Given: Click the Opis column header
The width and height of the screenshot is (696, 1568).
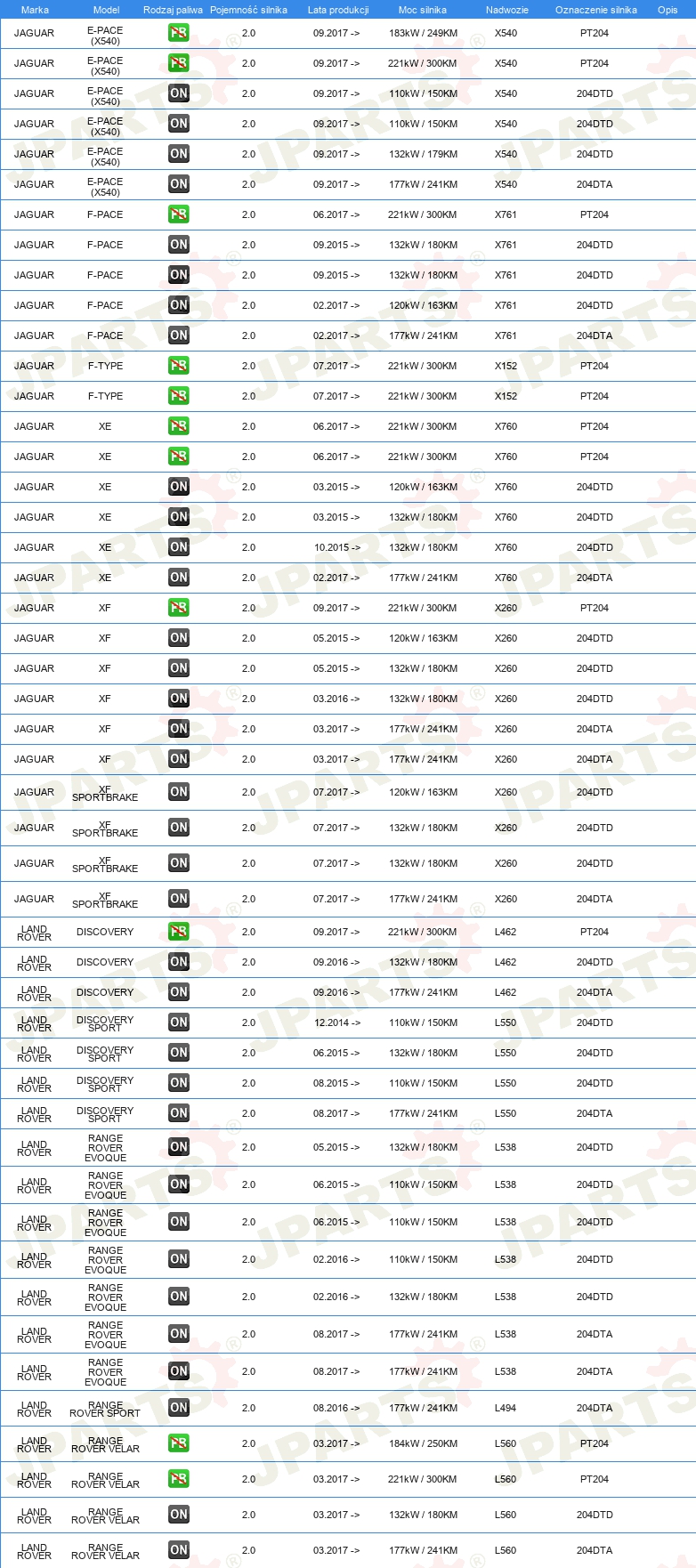Looking at the screenshot, I should click(668, 10).
